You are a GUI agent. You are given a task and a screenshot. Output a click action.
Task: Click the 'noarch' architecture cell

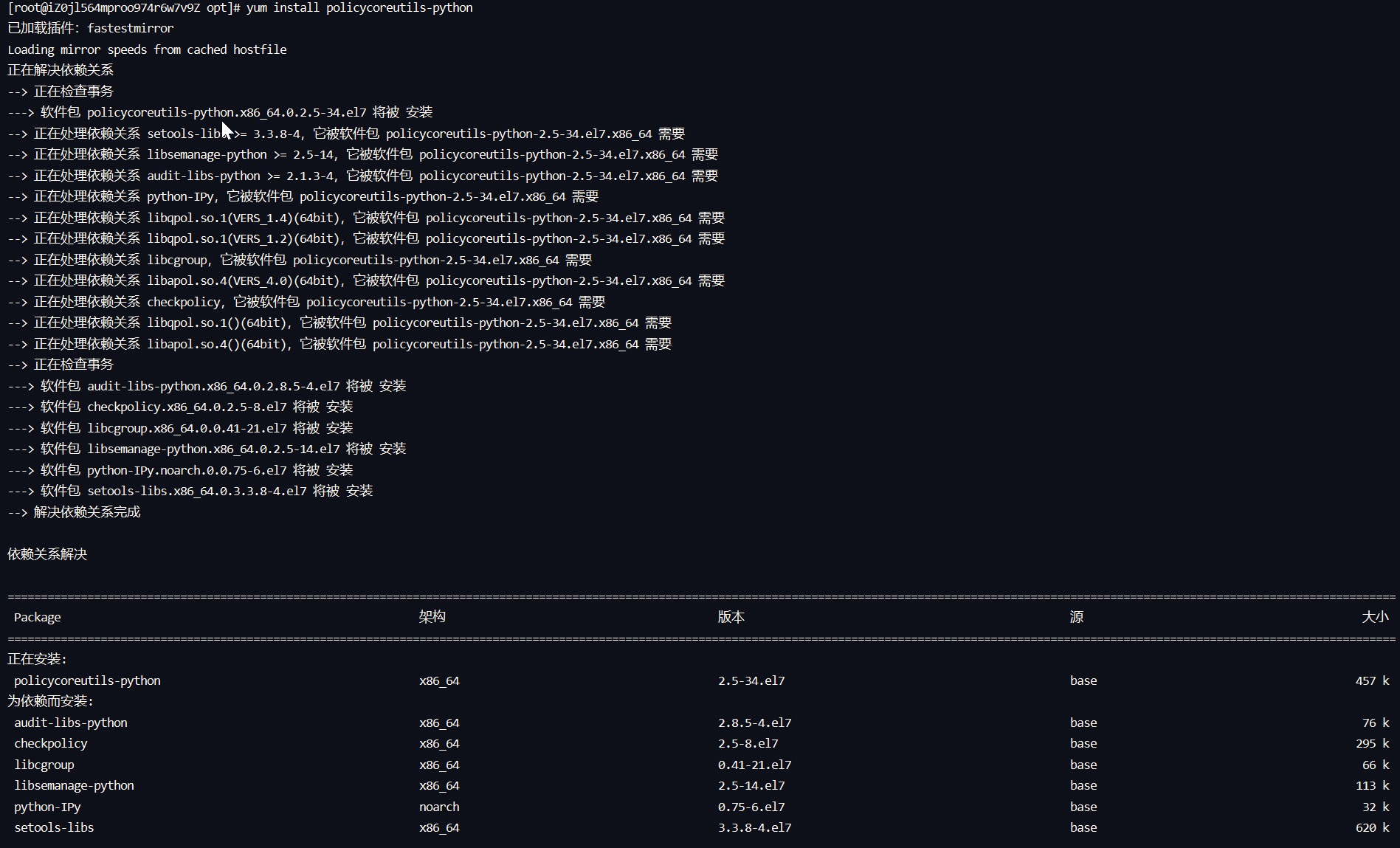439,807
